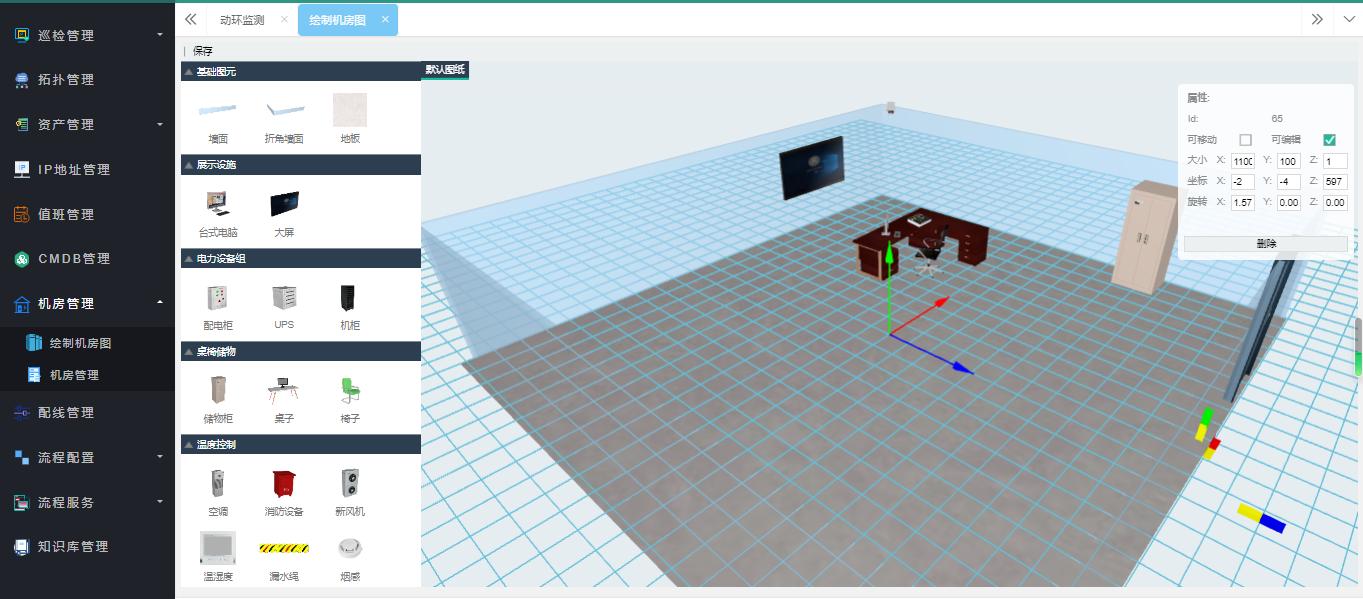Enable the 可移动 movable checkbox

(1245, 140)
